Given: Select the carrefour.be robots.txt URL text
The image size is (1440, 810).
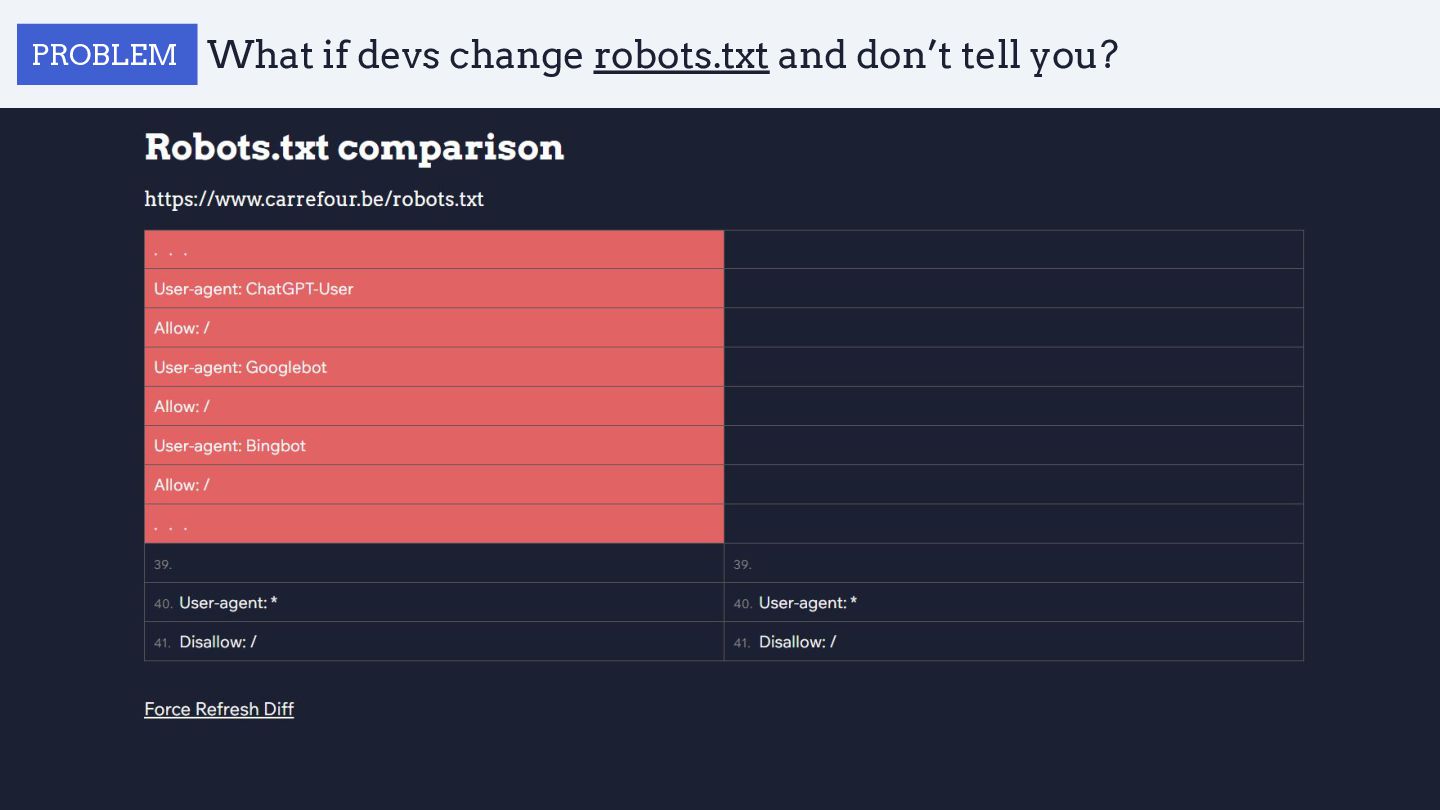Looking at the screenshot, I should (314, 199).
